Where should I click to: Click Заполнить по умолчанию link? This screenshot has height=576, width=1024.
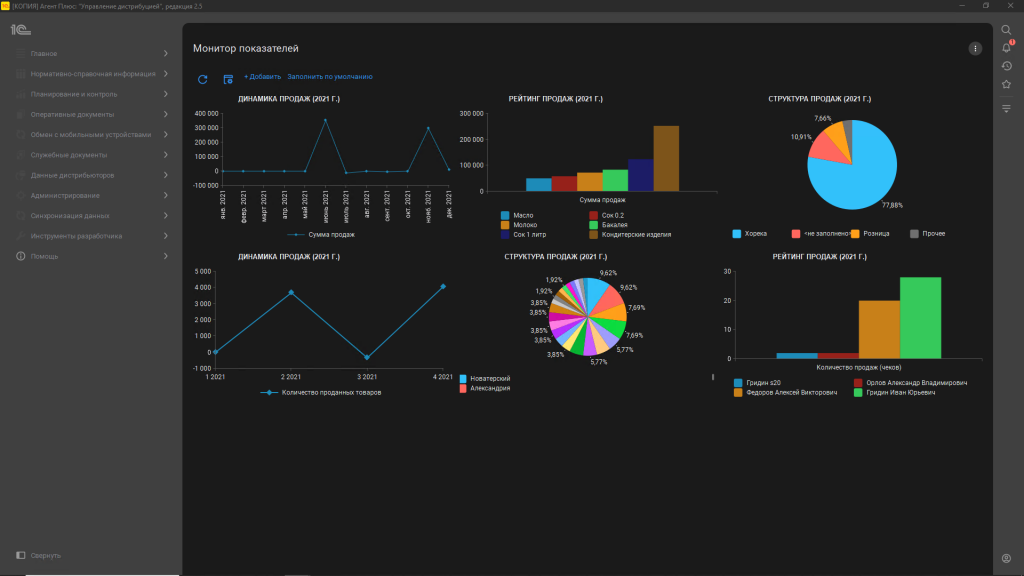[x=330, y=77]
